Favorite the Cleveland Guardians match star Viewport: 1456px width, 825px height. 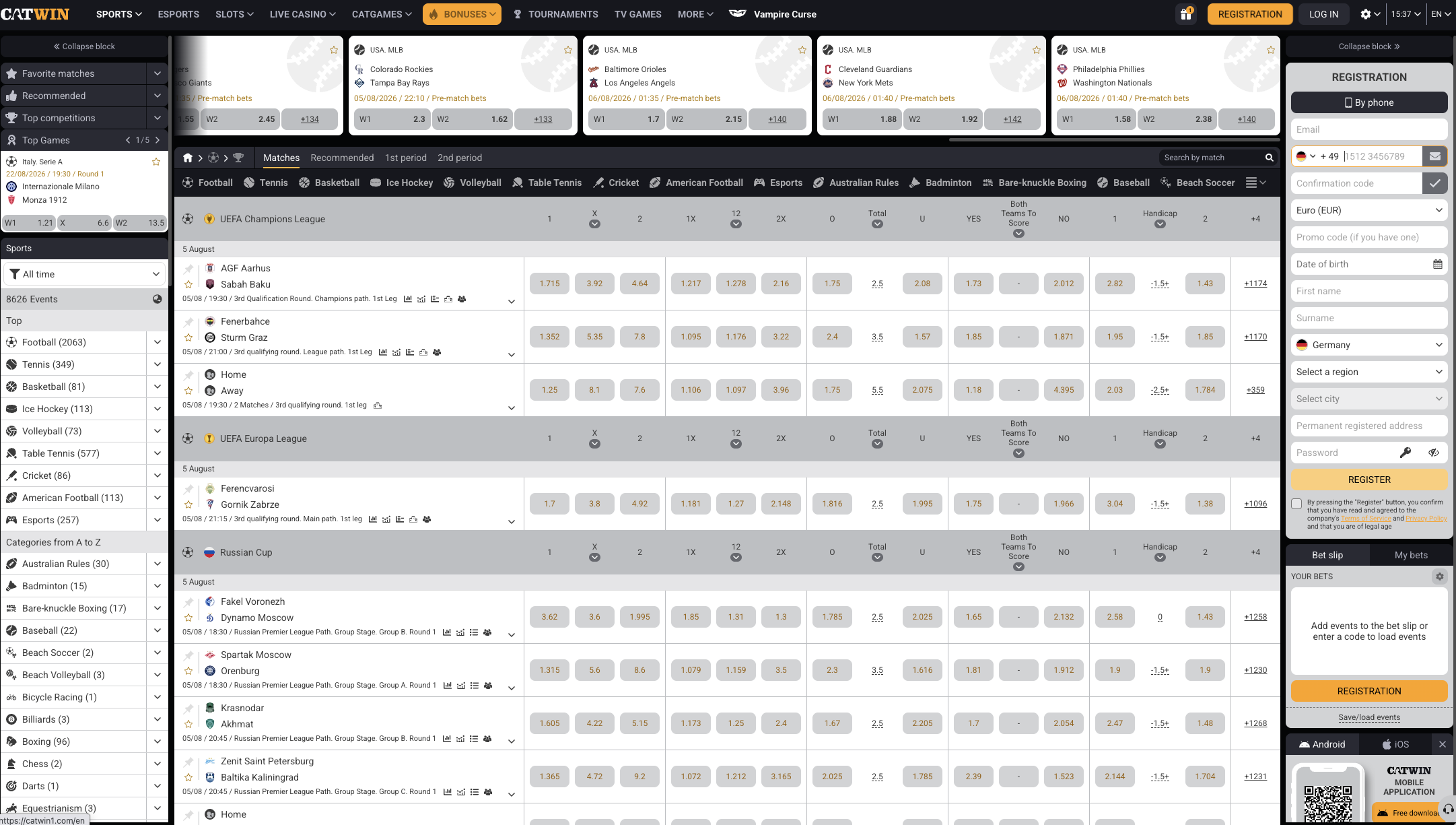click(x=1037, y=50)
